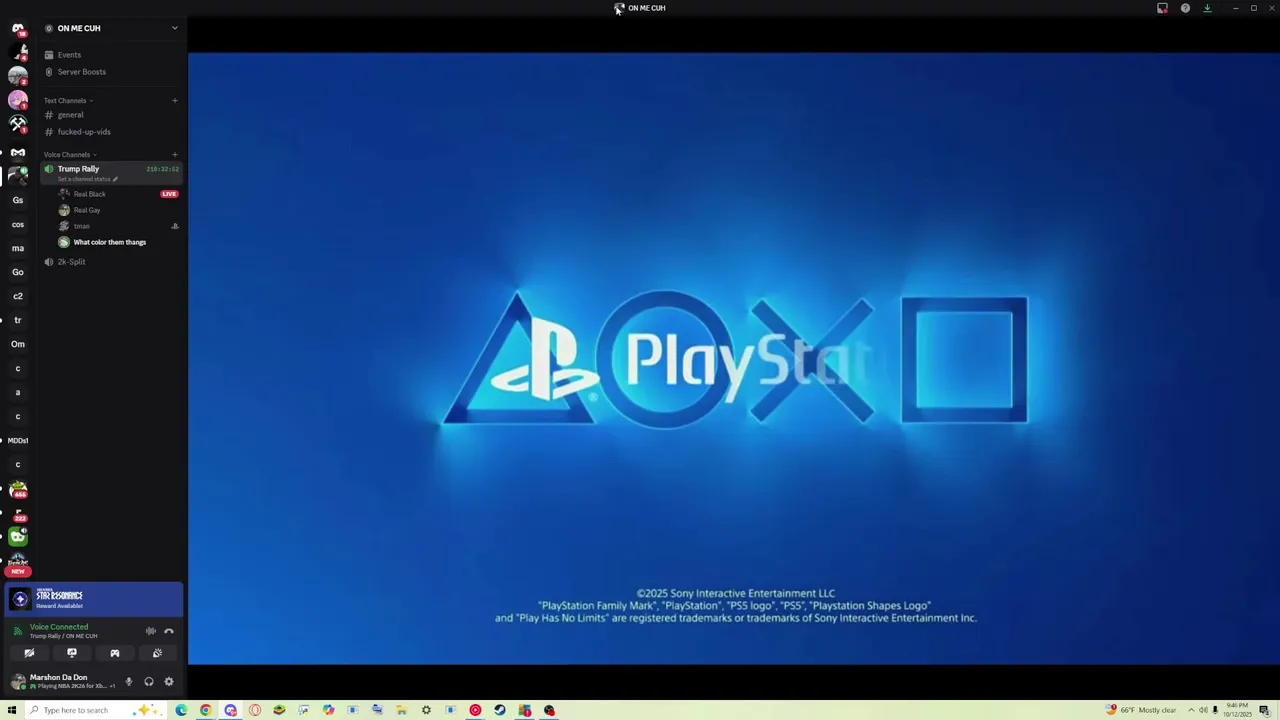Click the Discord download update icon
This screenshot has width=1280, height=720.
click(x=1207, y=8)
